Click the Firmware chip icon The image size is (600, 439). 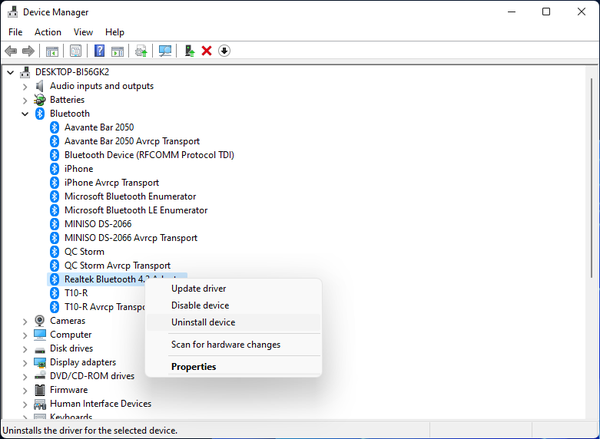click(x=39, y=390)
